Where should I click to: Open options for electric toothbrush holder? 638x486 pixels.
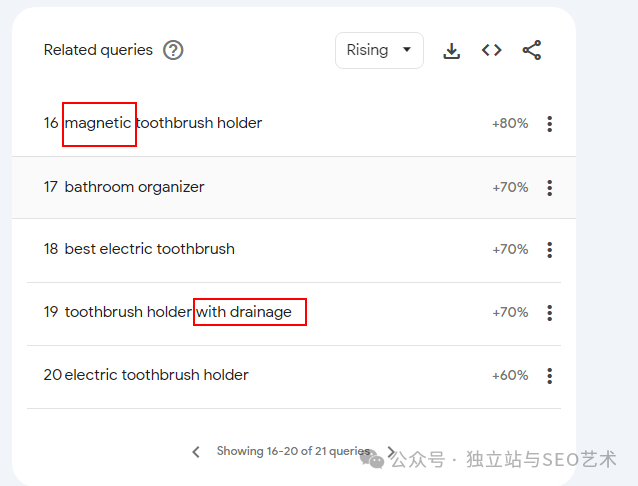(x=549, y=375)
